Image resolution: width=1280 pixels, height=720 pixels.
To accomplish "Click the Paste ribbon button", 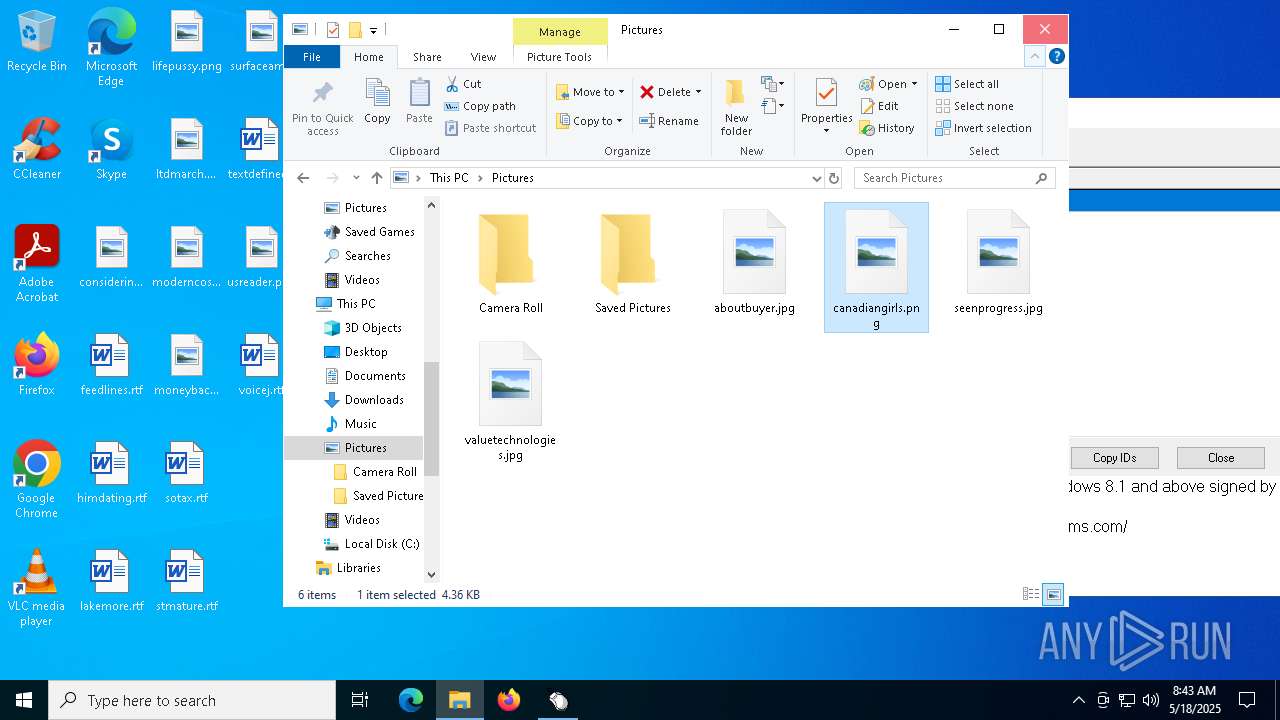I will tap(419, 102).
